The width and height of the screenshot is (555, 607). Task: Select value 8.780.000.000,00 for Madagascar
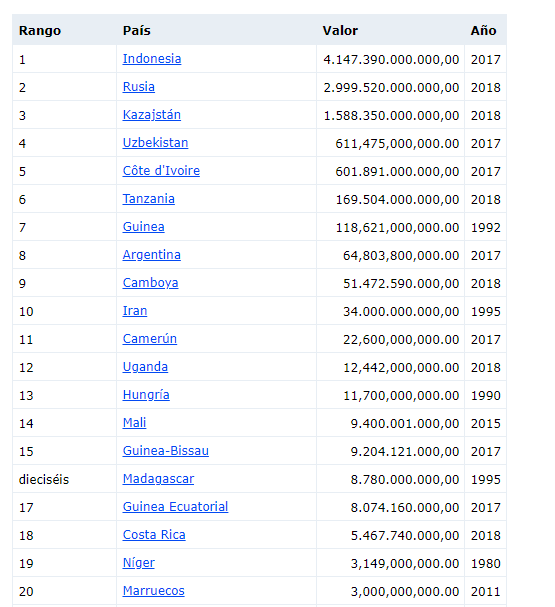pyautogui.click(x=405, y=480)
